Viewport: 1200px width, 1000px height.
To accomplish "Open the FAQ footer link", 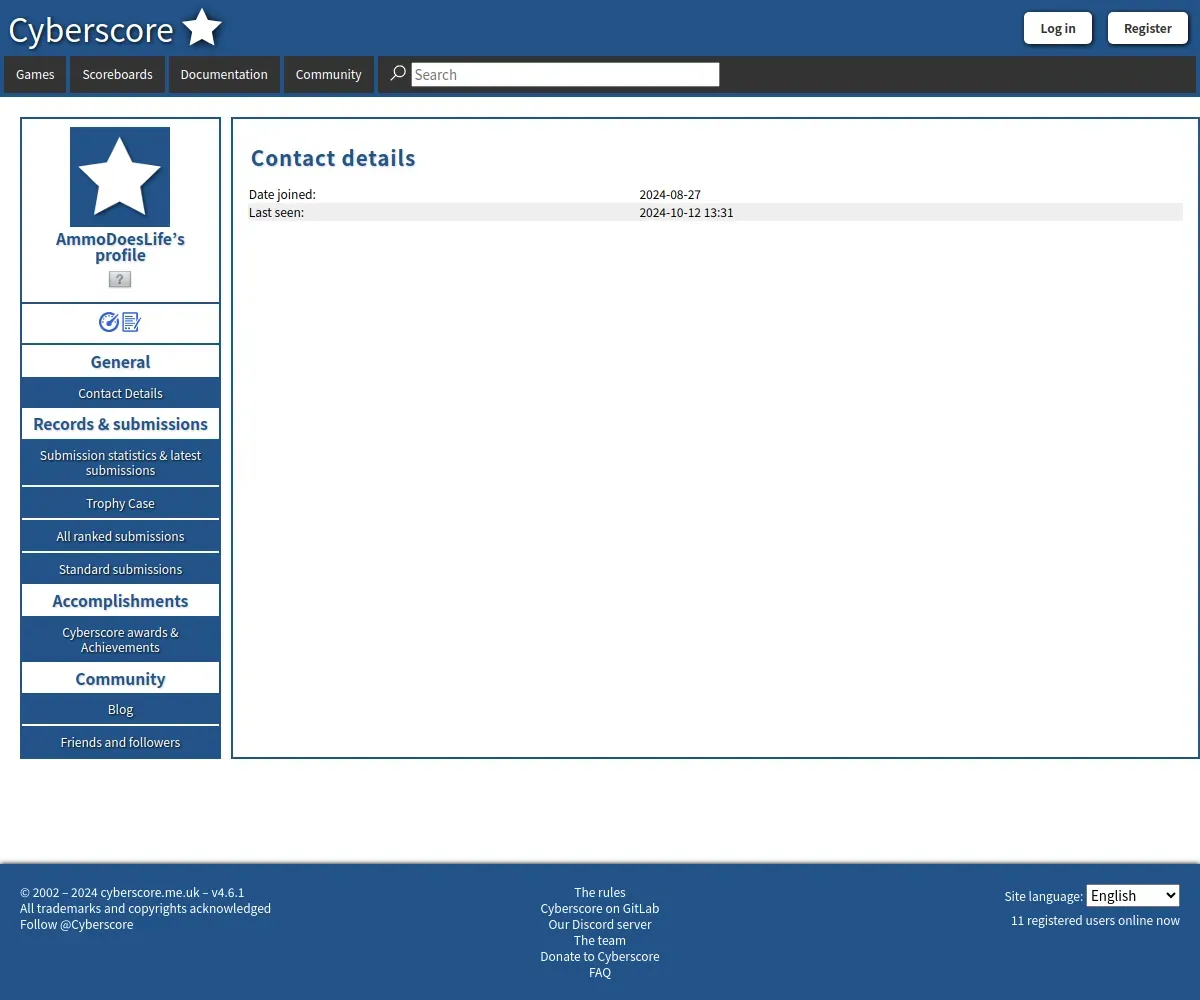I will (x=600, y=972).
